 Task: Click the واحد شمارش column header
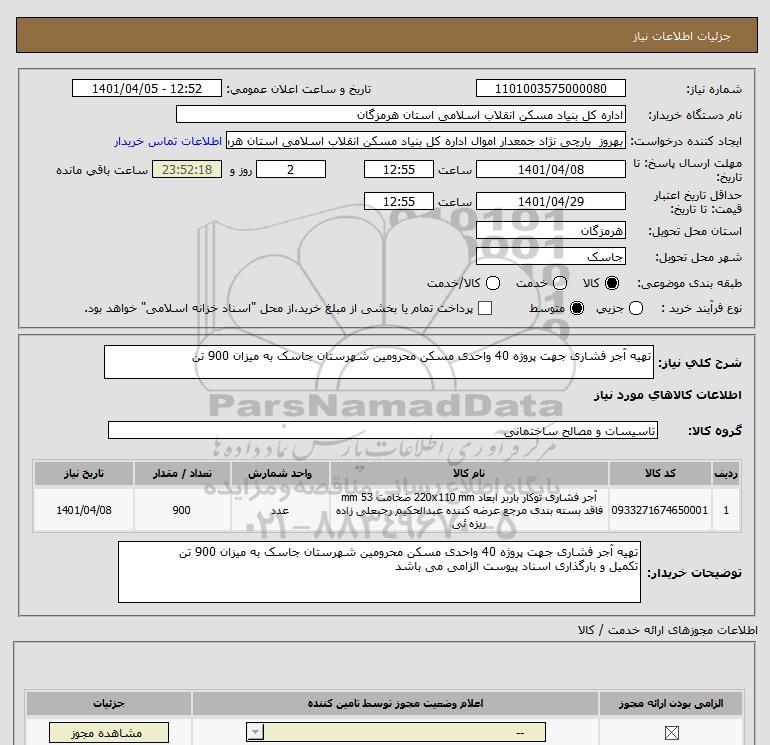point(280,473)
